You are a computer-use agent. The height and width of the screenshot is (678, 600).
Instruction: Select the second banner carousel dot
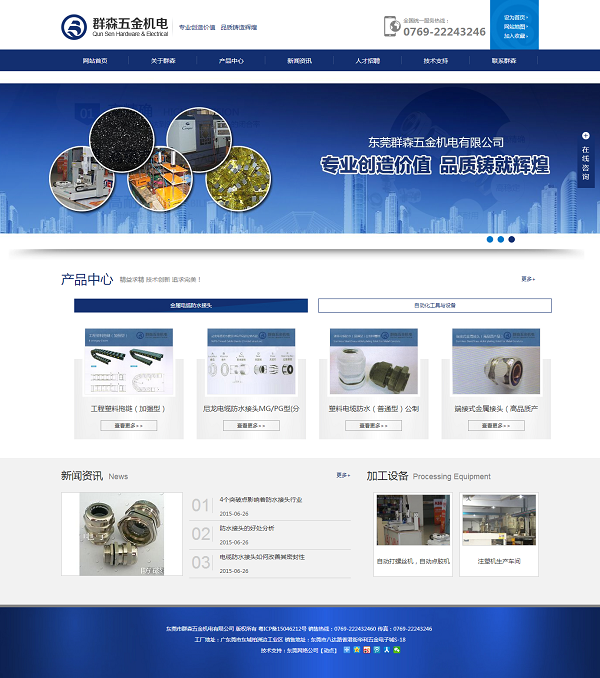(x=501, y=239)
